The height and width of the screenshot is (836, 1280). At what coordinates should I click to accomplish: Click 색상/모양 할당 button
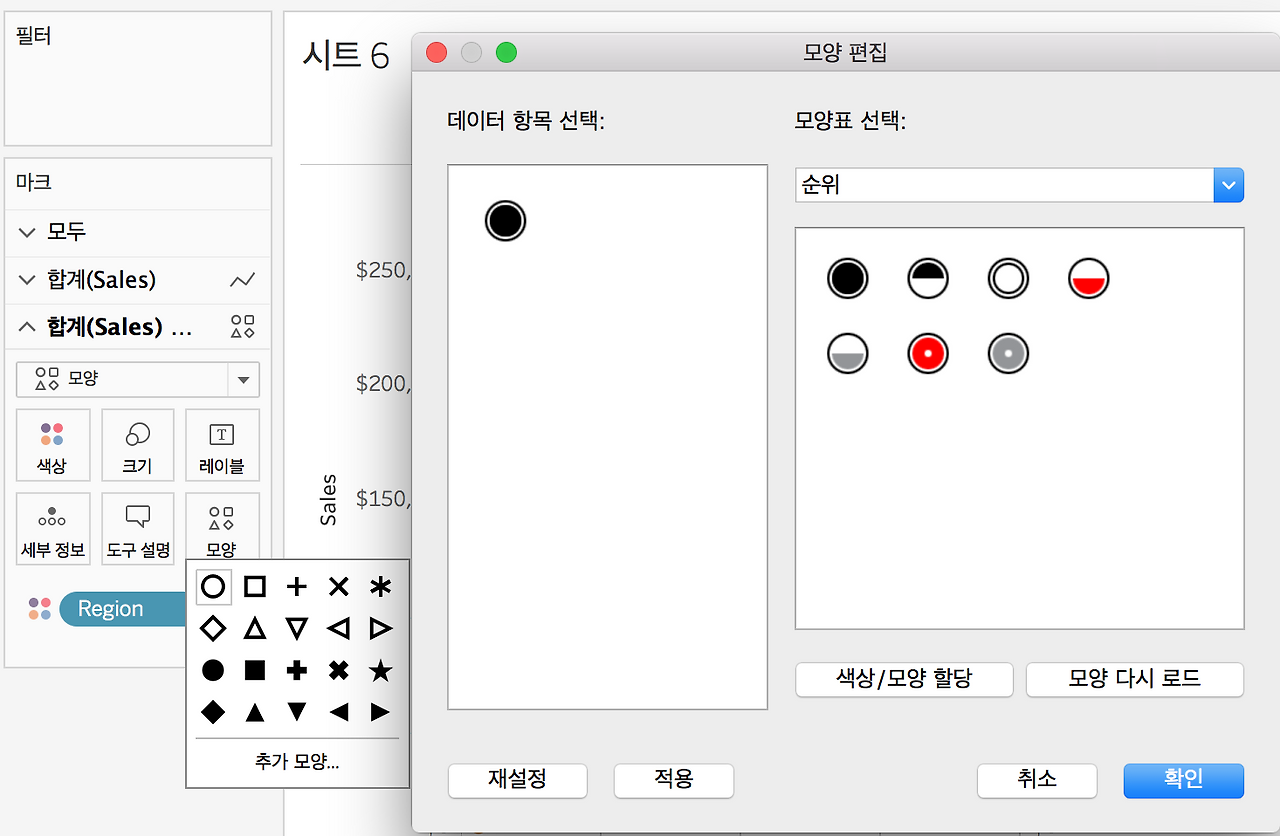[x=904, y=679]
